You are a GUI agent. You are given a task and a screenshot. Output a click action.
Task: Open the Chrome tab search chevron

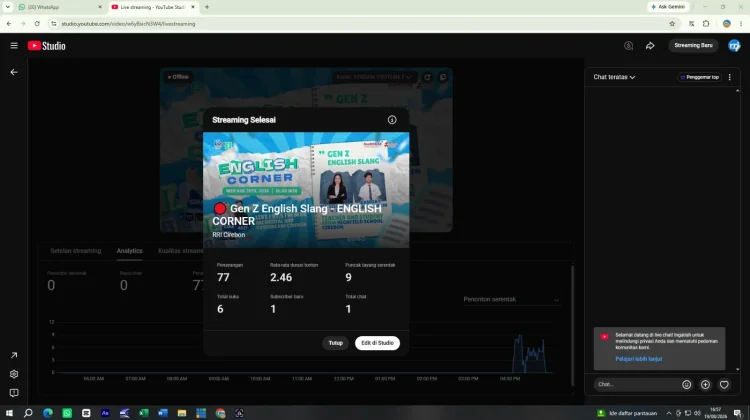click(x=8, y=7)
